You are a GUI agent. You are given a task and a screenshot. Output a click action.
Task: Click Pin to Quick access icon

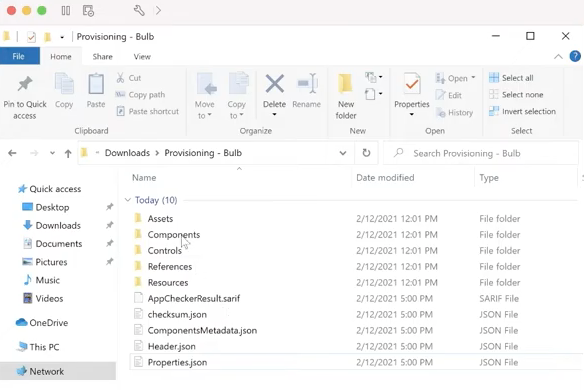click(x=25, y=84)
